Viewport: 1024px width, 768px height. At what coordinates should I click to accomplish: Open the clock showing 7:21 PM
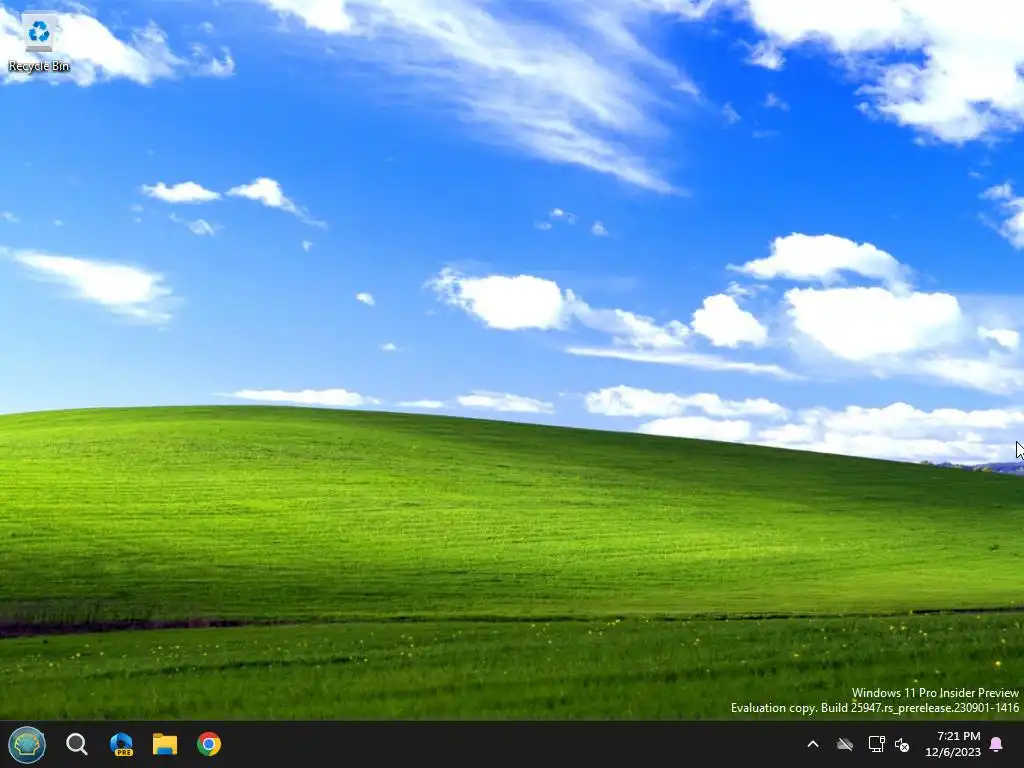tap(958, 736)
